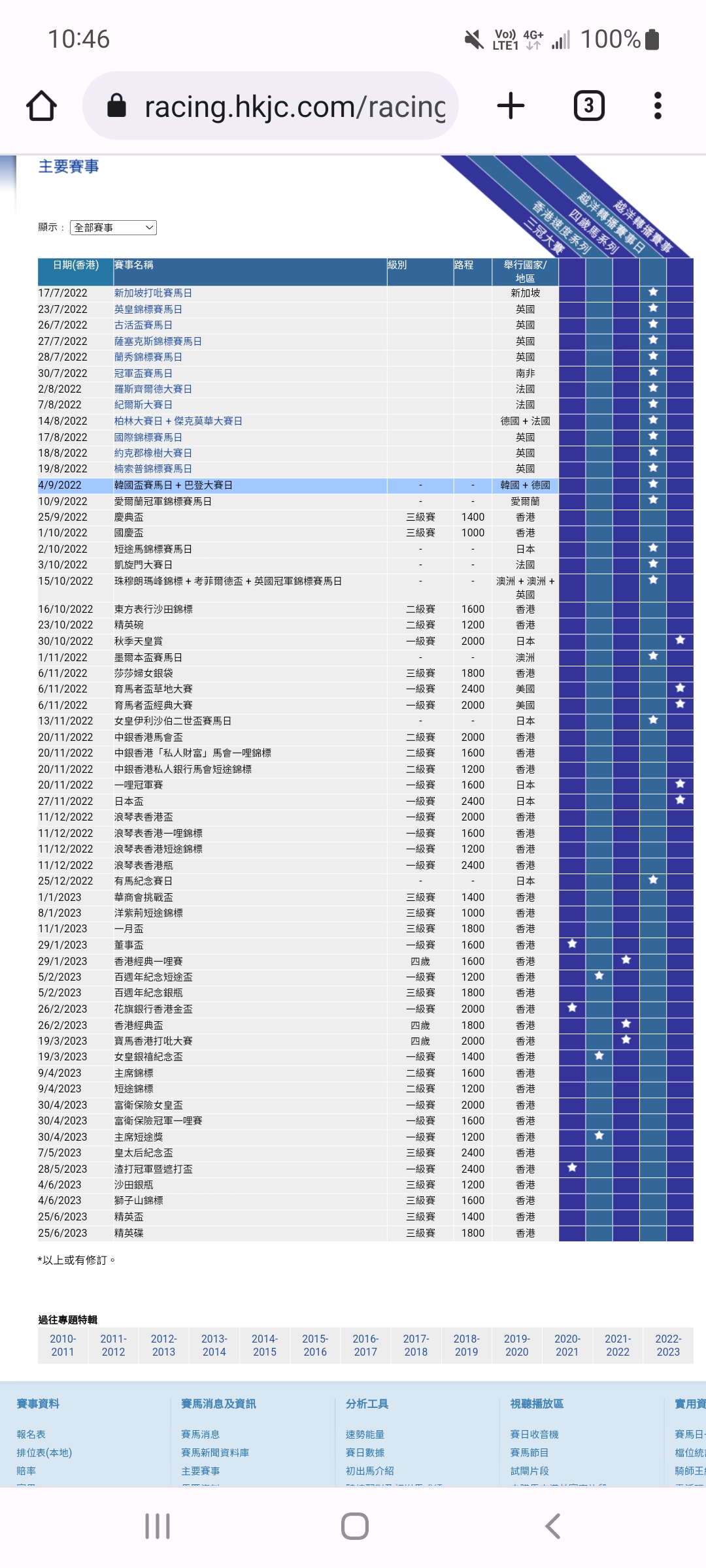The height and width of the screenshot is (1568, 706).
Task: Click star in 香港經典一哩賽 row
Action: (x=626, y=960)
